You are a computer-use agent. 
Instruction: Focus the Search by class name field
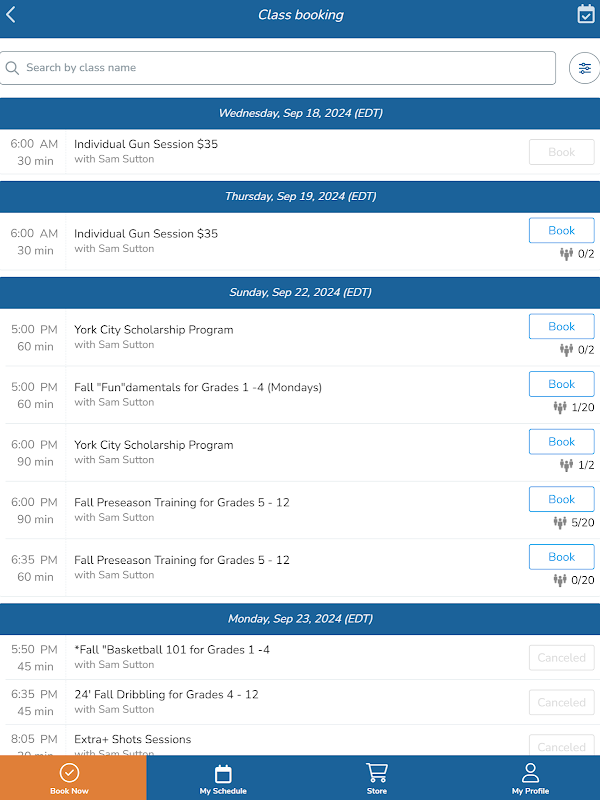tap(278, 68)
